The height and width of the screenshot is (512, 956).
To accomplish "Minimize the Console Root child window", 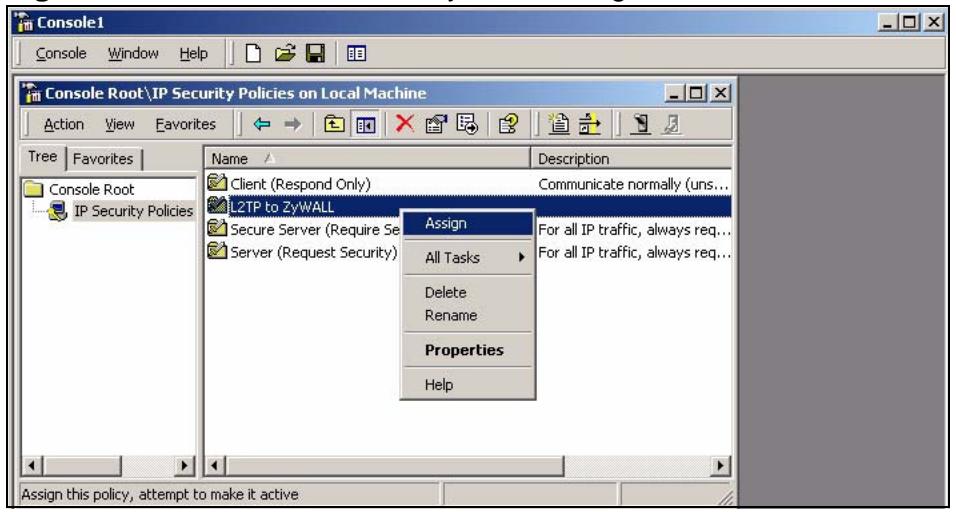I will tap(675, 93).
